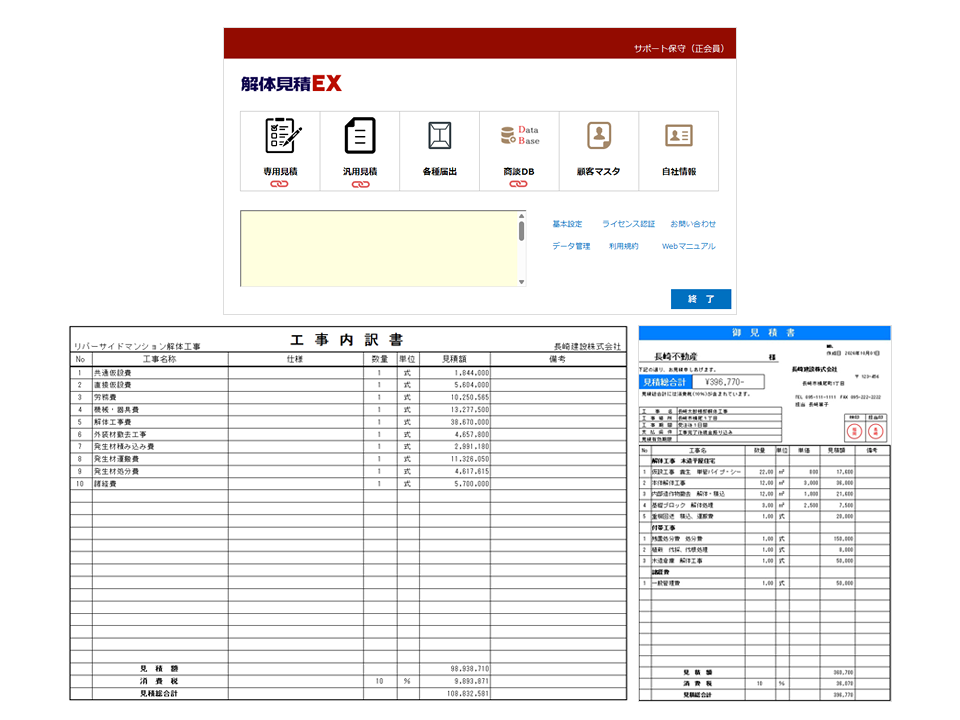This screenshot has height=720, width=960.
Task: Click the 御見積書 blue title bar
Action: (x=764, y=332)
